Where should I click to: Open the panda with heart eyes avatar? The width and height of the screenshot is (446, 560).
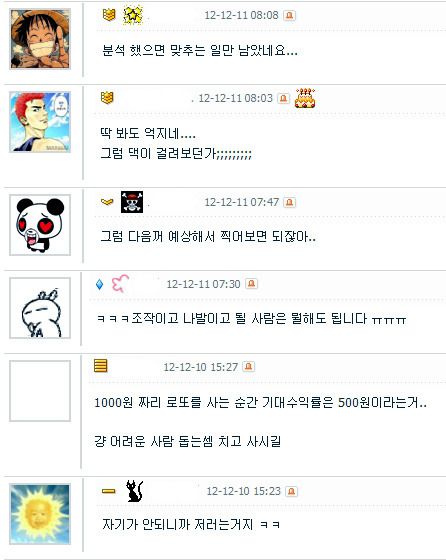point(40,225)
